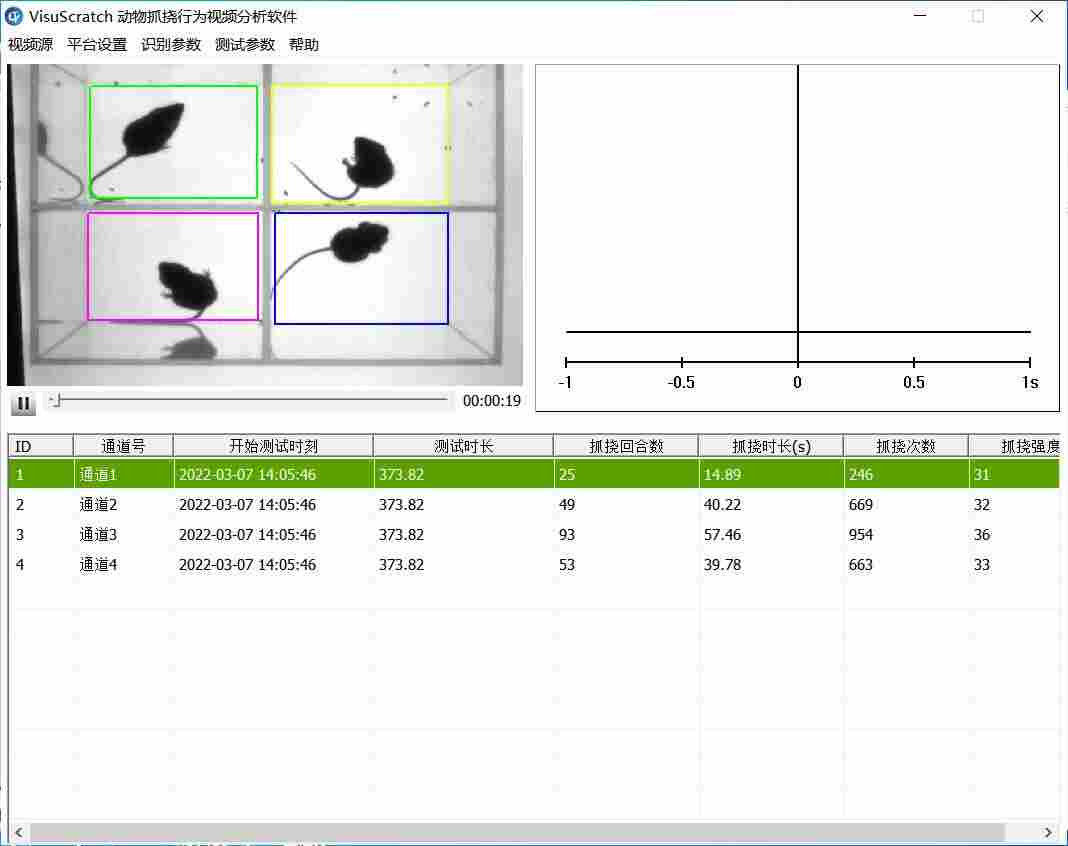Viewport: 1068px width, 846px height.
Task: Click the video progress slider handle
Action: 56,401
